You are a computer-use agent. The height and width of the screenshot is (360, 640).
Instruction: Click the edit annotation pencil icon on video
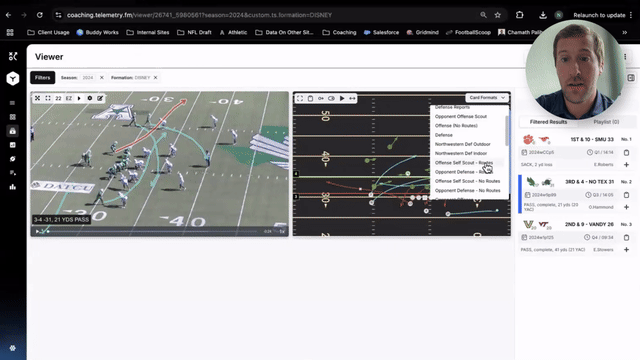[x=100, y=98]
